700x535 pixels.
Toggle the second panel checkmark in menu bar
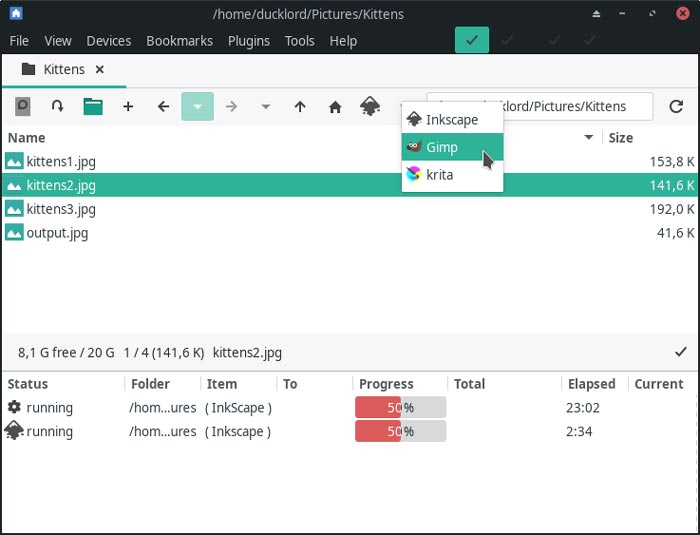pos(508,41)
